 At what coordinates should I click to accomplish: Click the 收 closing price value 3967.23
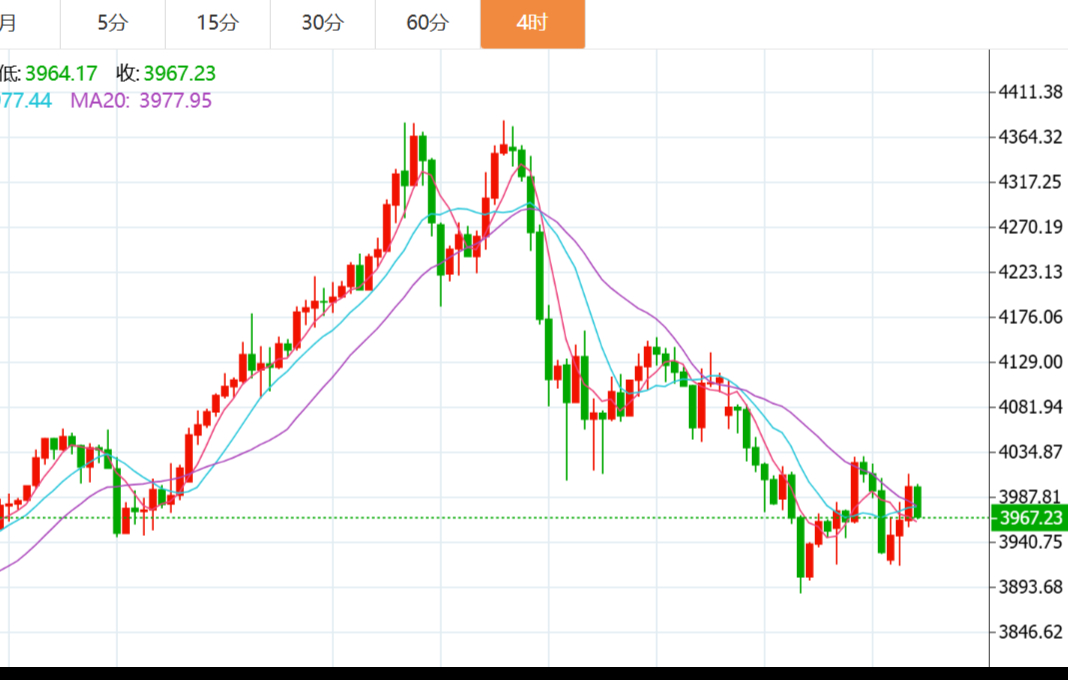[180, 73]
